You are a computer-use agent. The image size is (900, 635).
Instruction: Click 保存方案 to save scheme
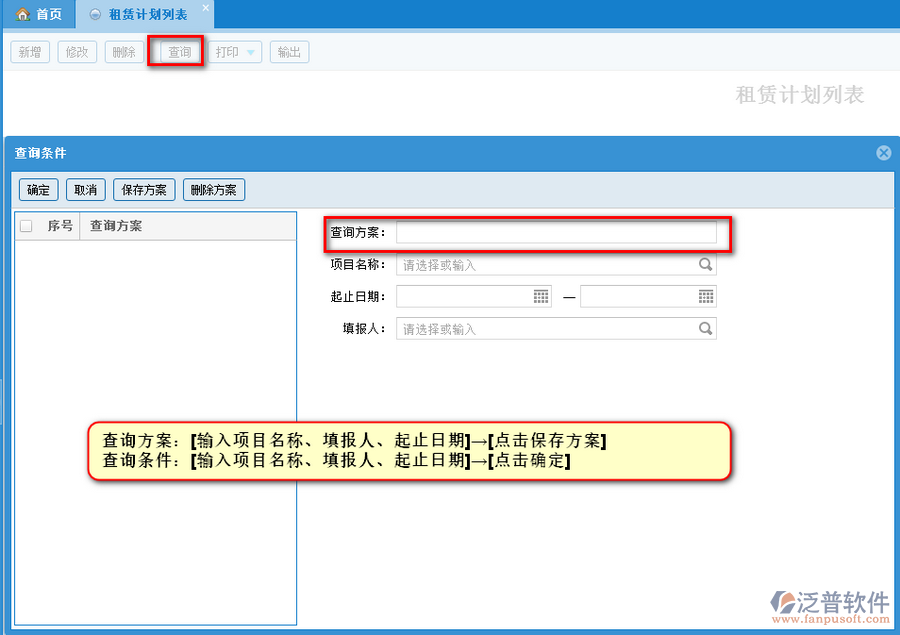pos(144,190)
